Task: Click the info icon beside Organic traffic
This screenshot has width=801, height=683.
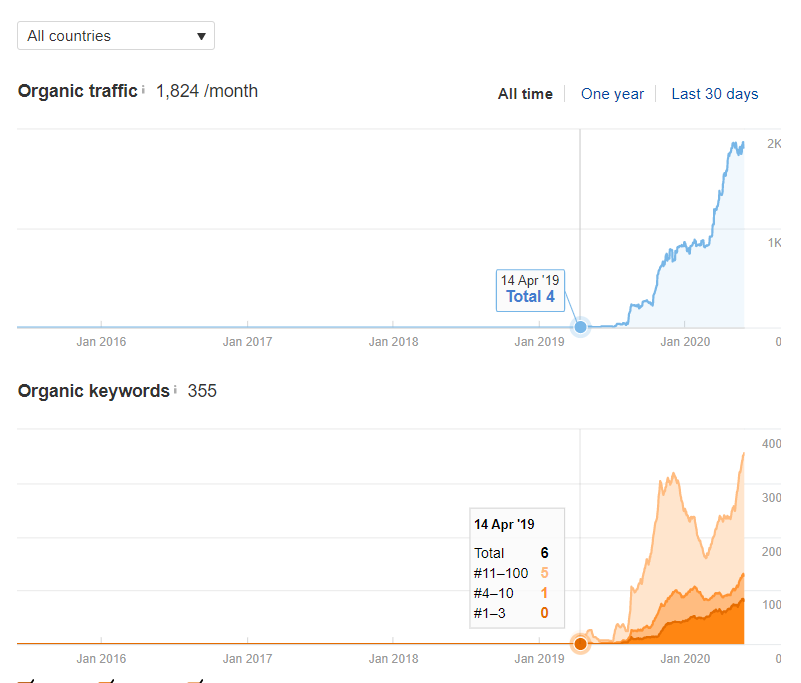Action: [x=143, y=91]
